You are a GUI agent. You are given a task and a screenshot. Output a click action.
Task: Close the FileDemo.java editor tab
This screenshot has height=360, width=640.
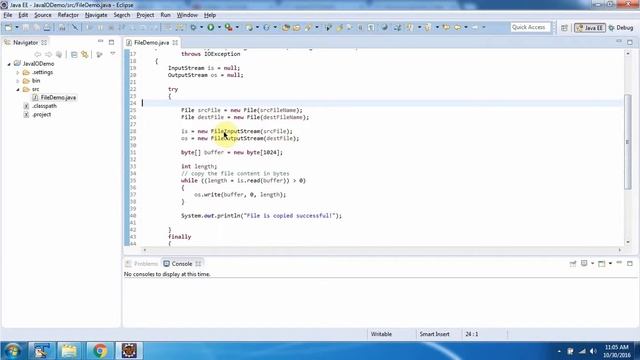[175, 42]
